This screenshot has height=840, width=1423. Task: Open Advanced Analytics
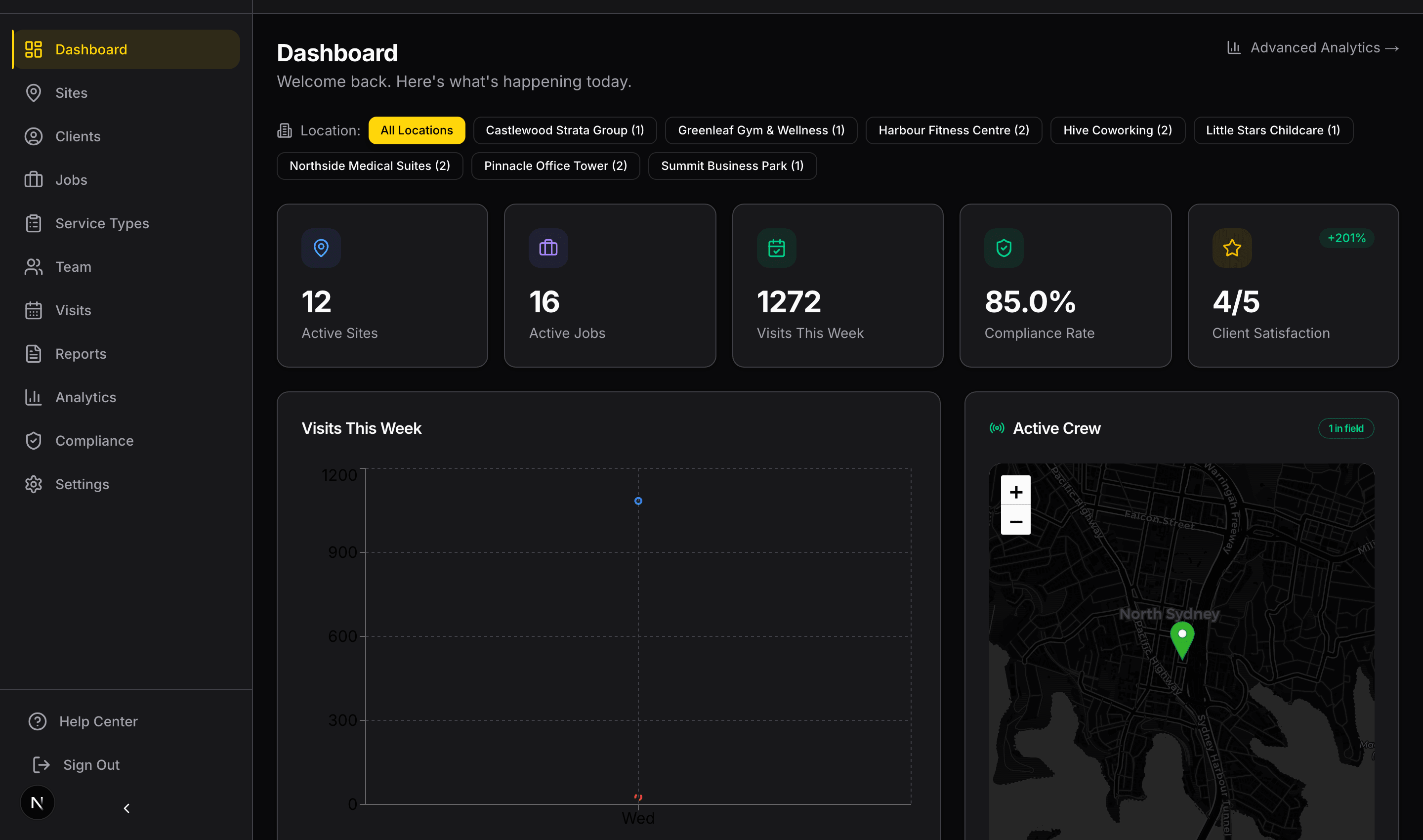(x=1314, y=47)
